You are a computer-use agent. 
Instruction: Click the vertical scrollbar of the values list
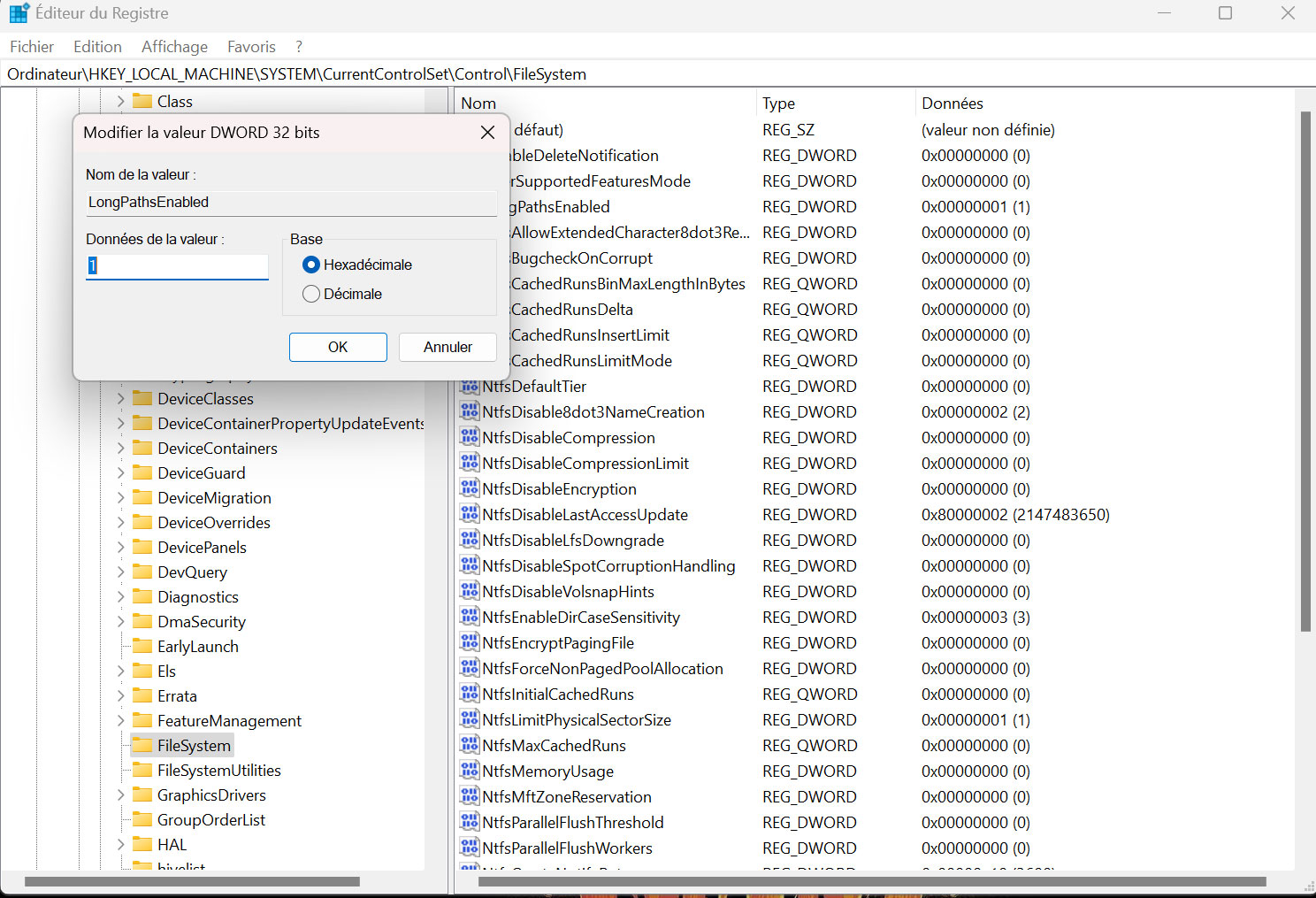(1305, 372)
